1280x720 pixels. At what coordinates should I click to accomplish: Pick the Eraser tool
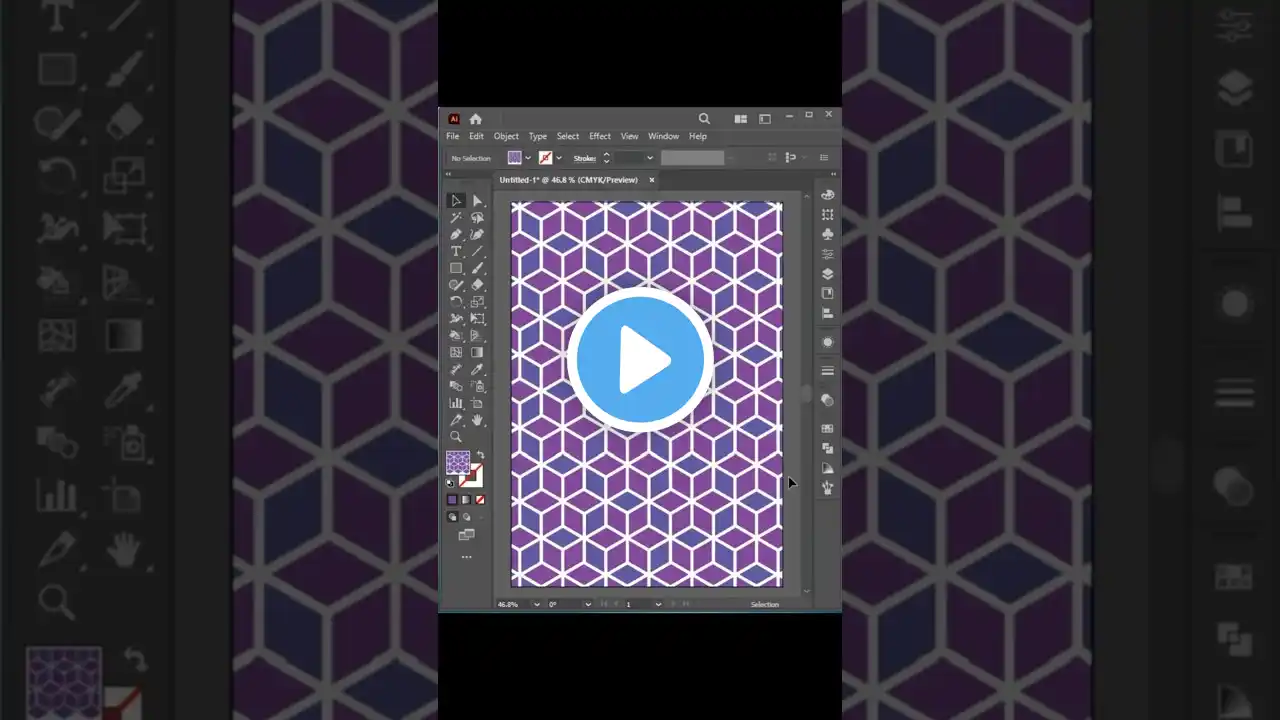point(478,285)
